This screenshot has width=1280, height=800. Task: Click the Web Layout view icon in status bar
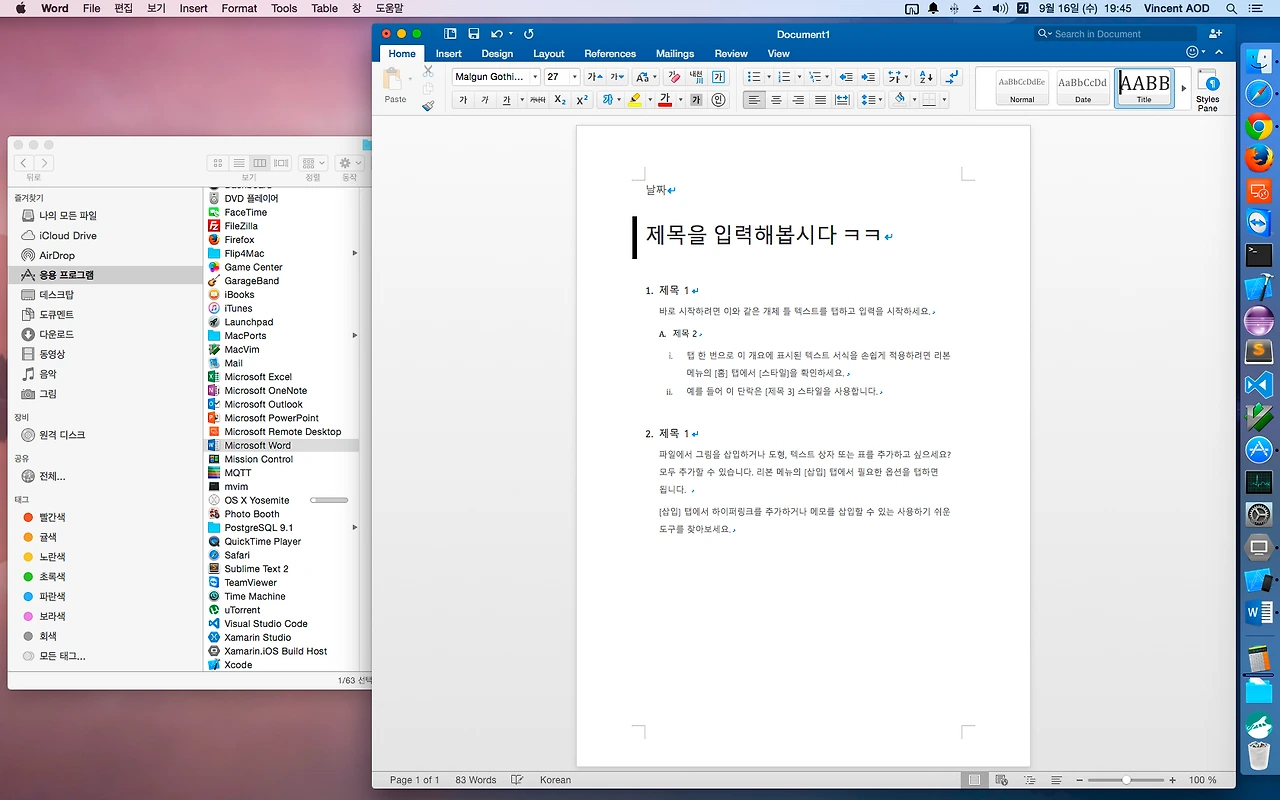click(1002, 780)
